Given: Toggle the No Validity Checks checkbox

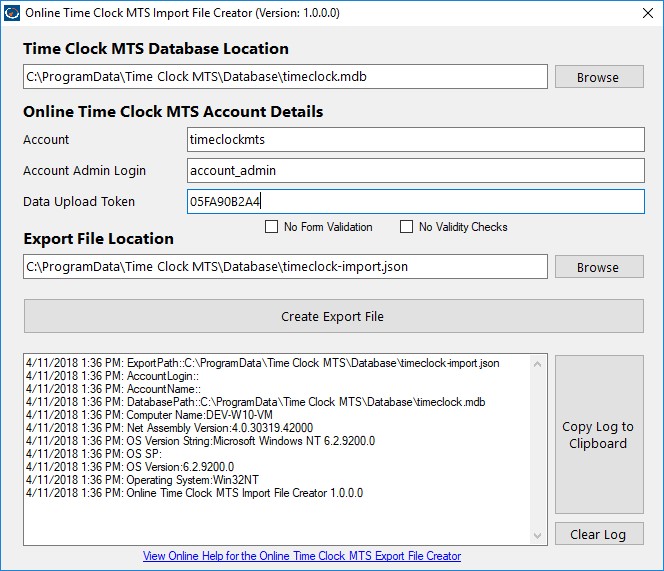Looking at the screenshot, I should pyautogui.click(x=406, y=227).
